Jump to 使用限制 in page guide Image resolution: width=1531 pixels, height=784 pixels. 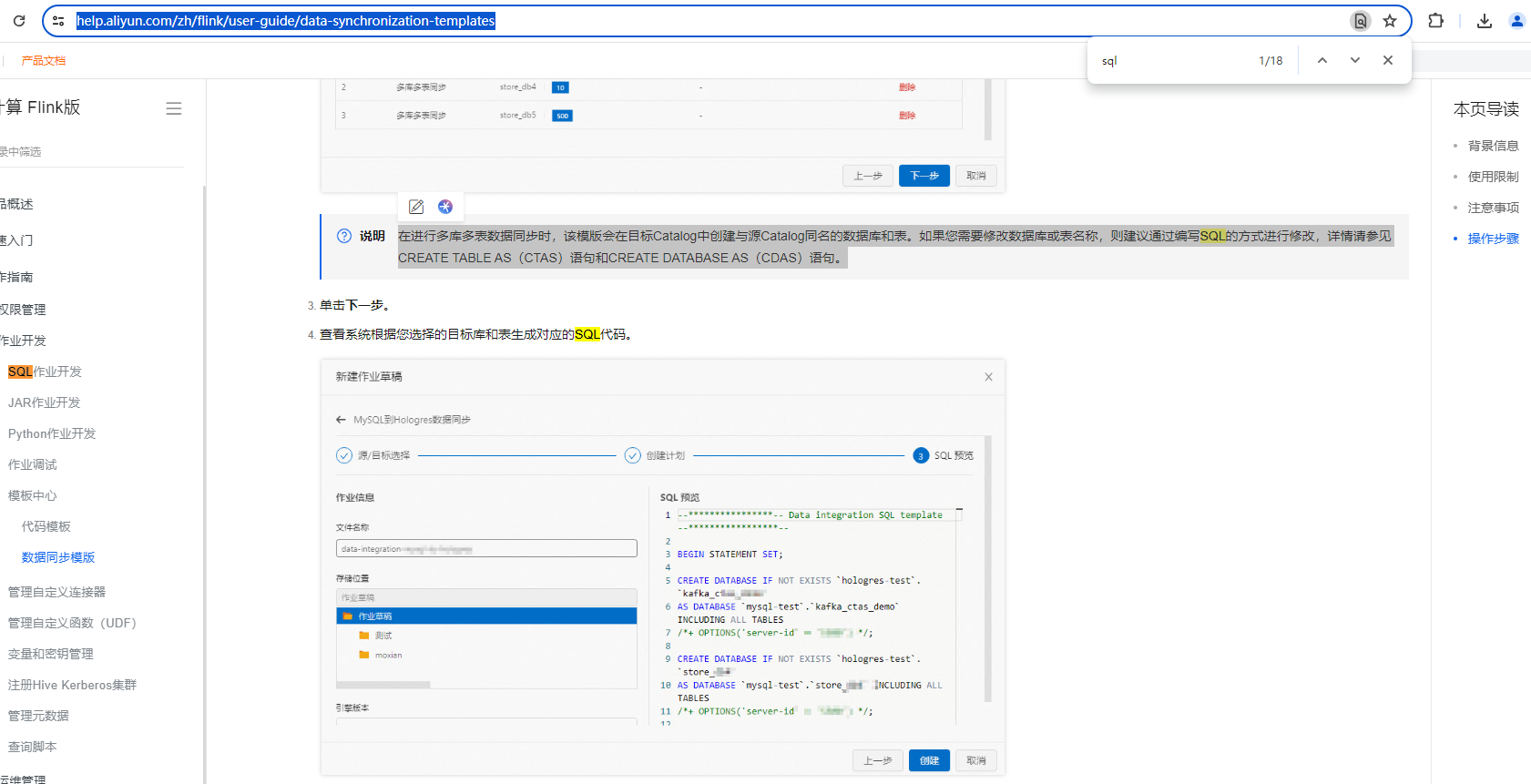pos(1493,177)
